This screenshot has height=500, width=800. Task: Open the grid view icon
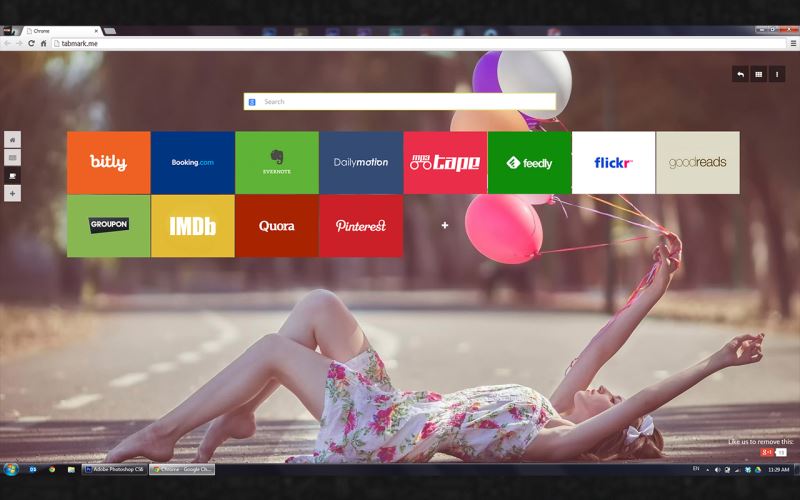759,74
